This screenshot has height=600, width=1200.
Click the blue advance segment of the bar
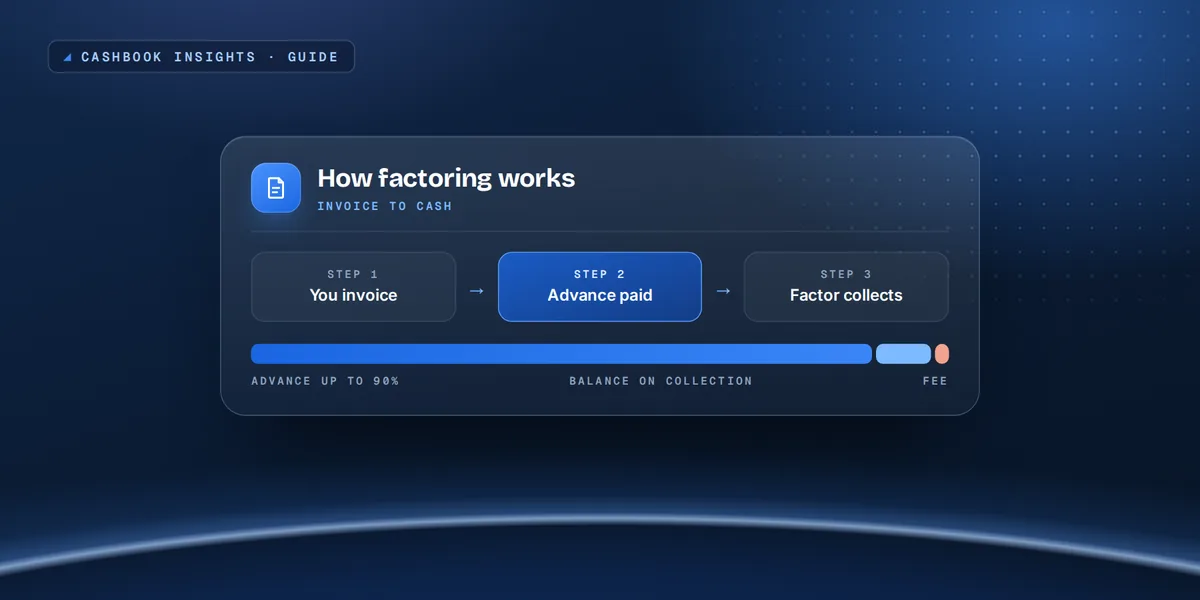561,354
